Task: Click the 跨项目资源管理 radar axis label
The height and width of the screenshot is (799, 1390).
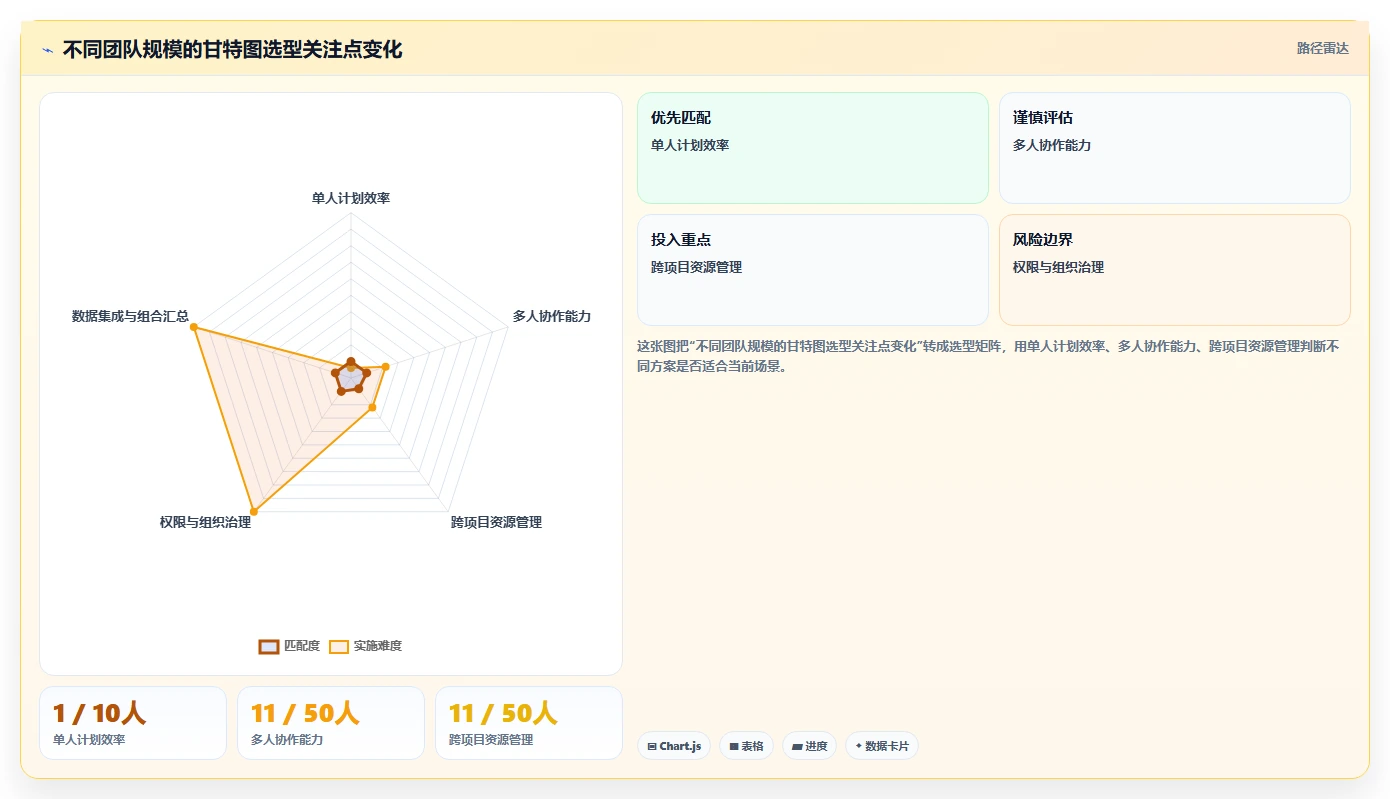Action: 496,522
